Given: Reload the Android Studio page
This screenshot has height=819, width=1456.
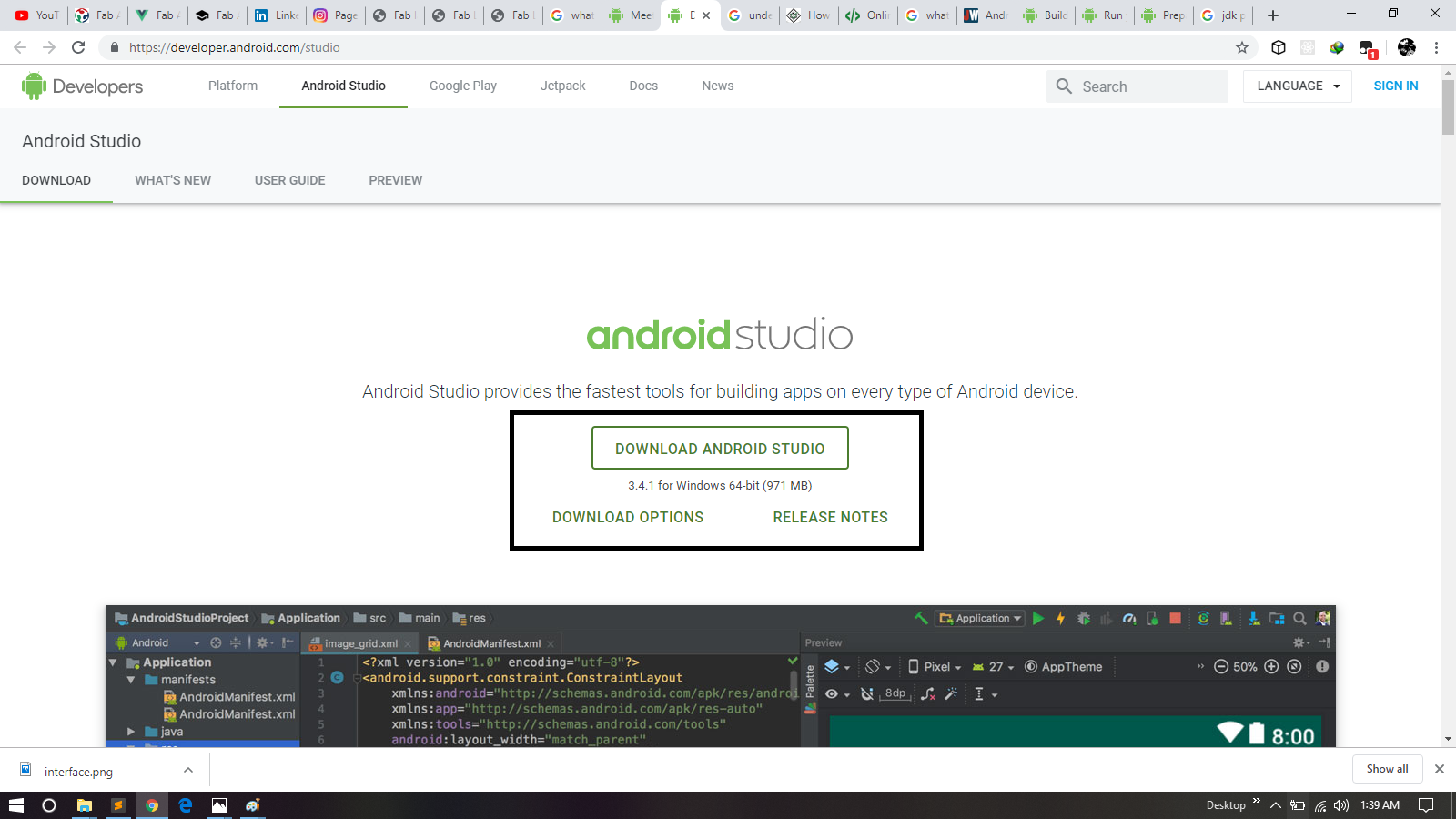Looking at the screenshot, I should pyautogui.click(x=78, y=47).
